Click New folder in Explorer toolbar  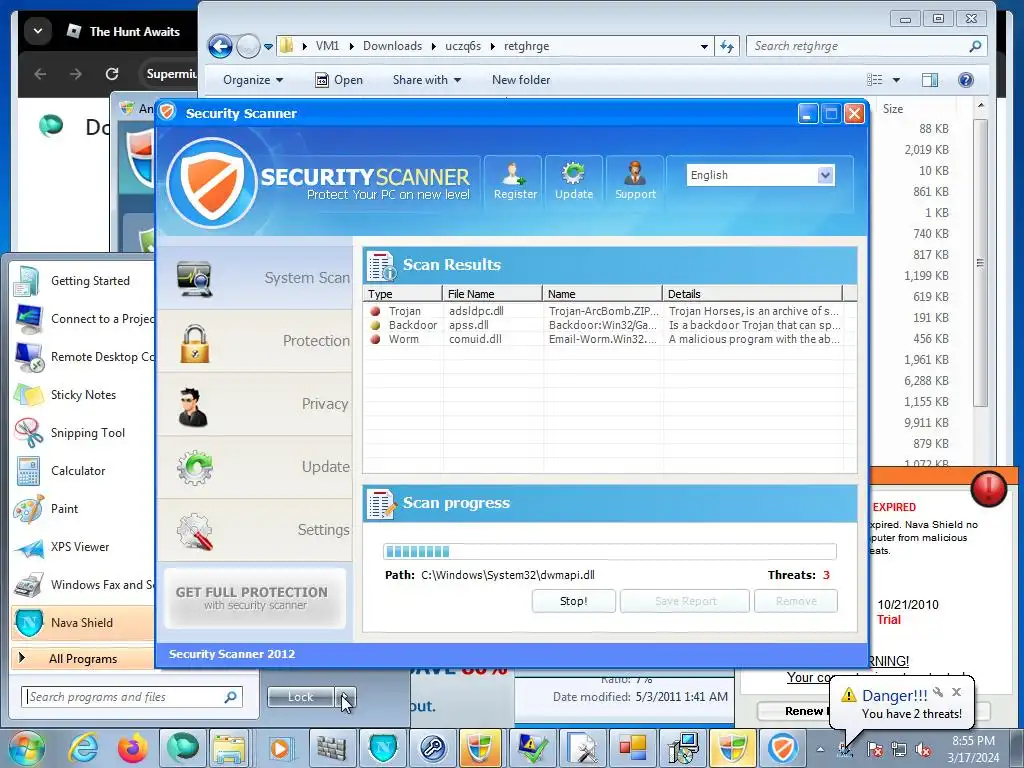[520, 80]
